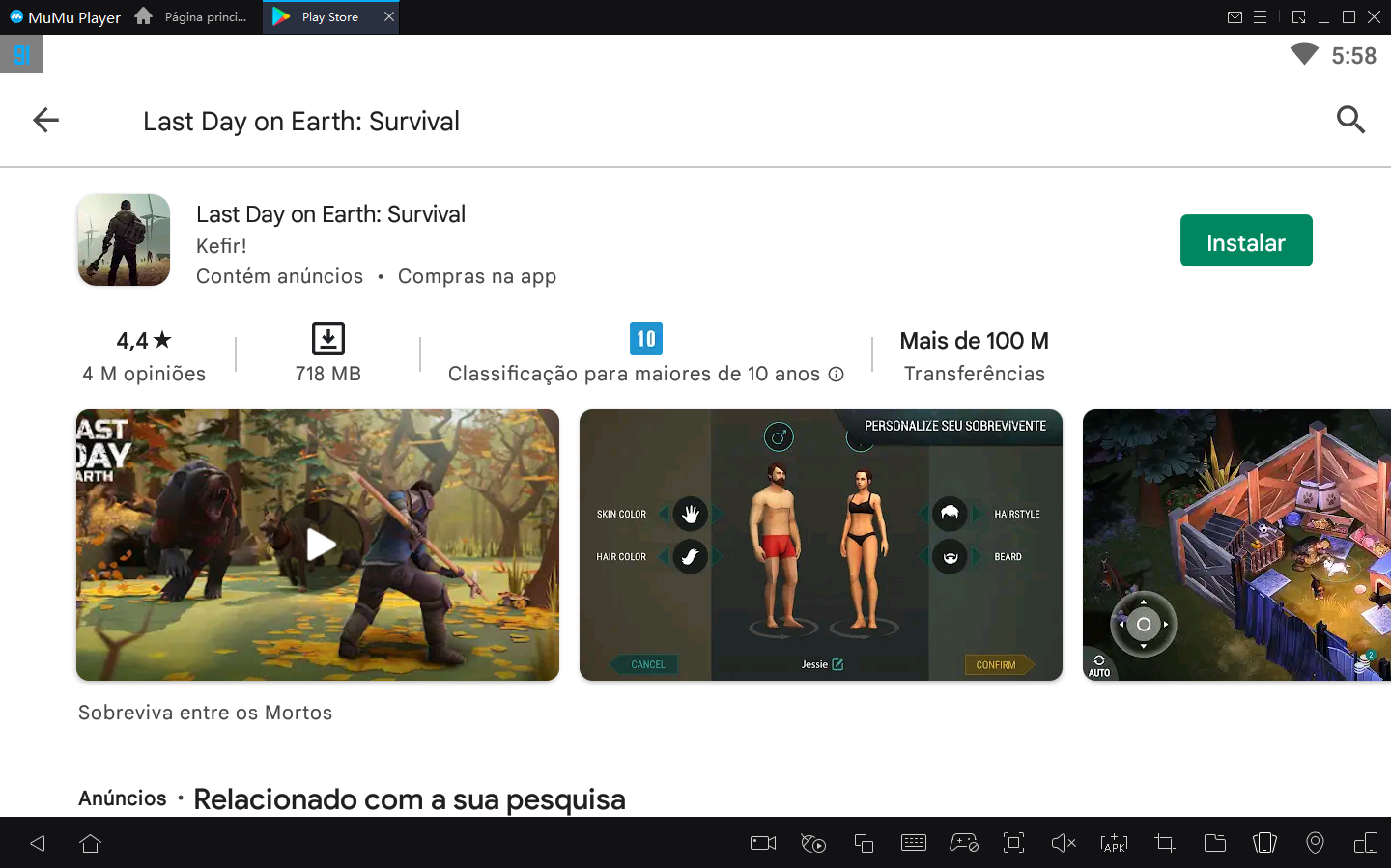Click the Instalar button for the game

pyautogui.click(x=1246, y=240)
